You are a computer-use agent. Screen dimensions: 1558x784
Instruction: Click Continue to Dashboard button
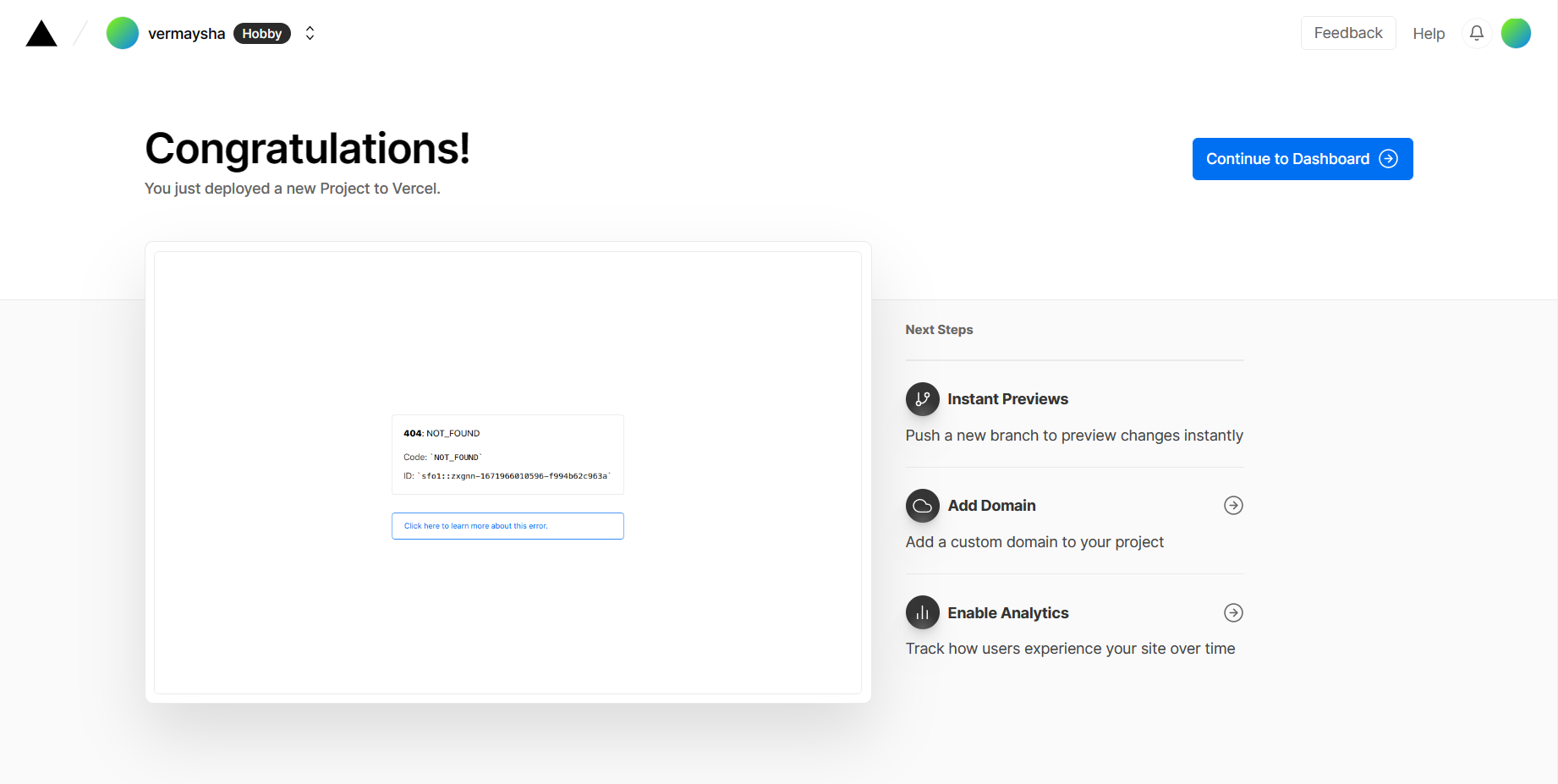click(1303, 159)
